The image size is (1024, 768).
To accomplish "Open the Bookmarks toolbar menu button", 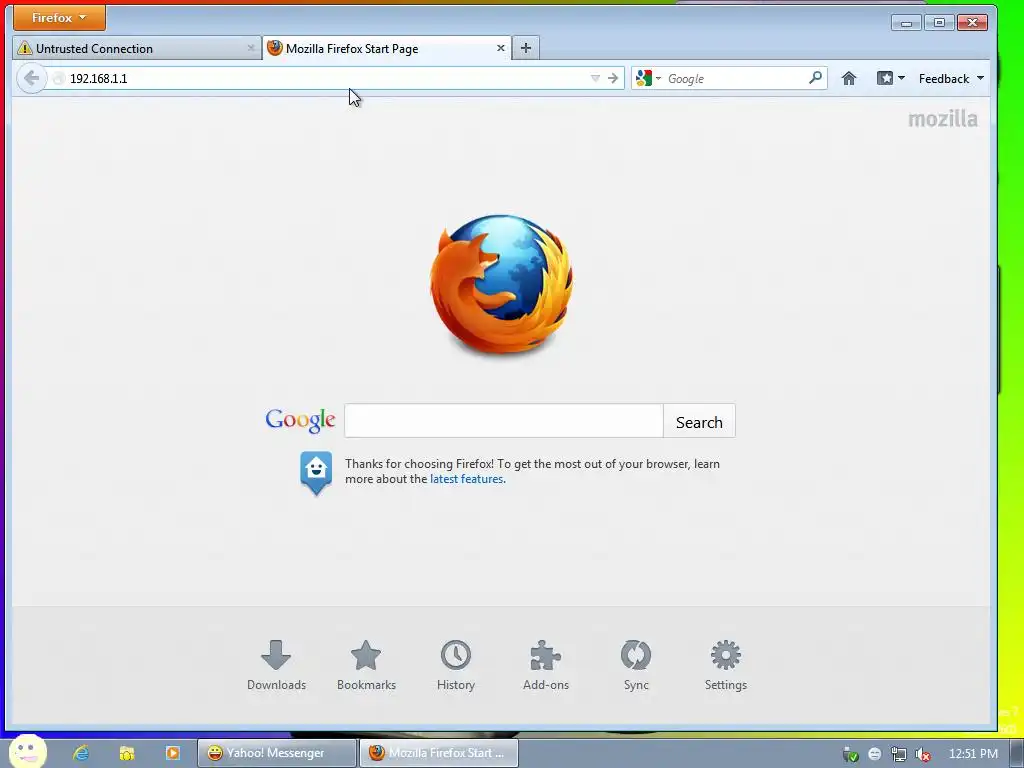I will (890, 78).
